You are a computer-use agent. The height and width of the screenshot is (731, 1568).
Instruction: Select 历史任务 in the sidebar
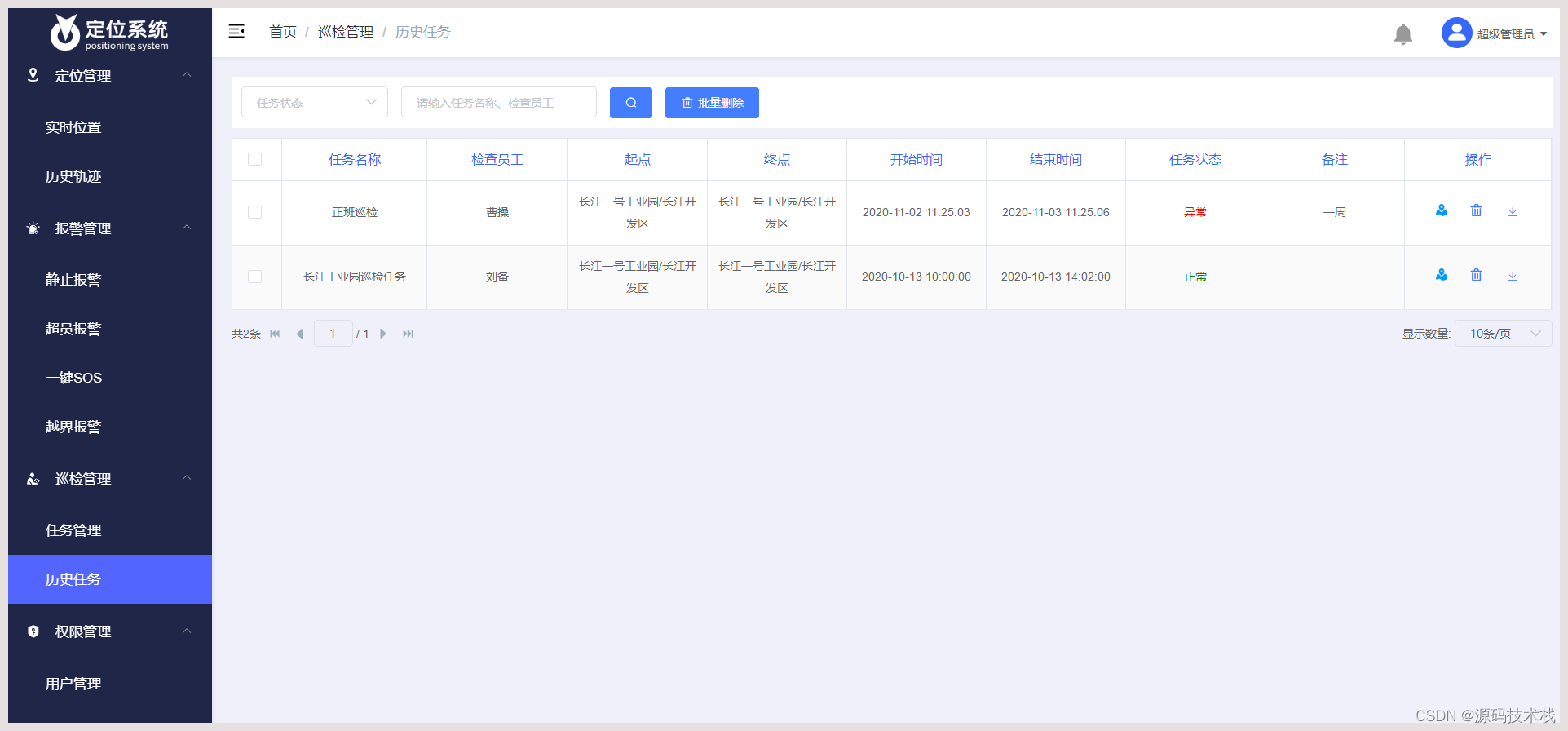(x=110, y=579)
